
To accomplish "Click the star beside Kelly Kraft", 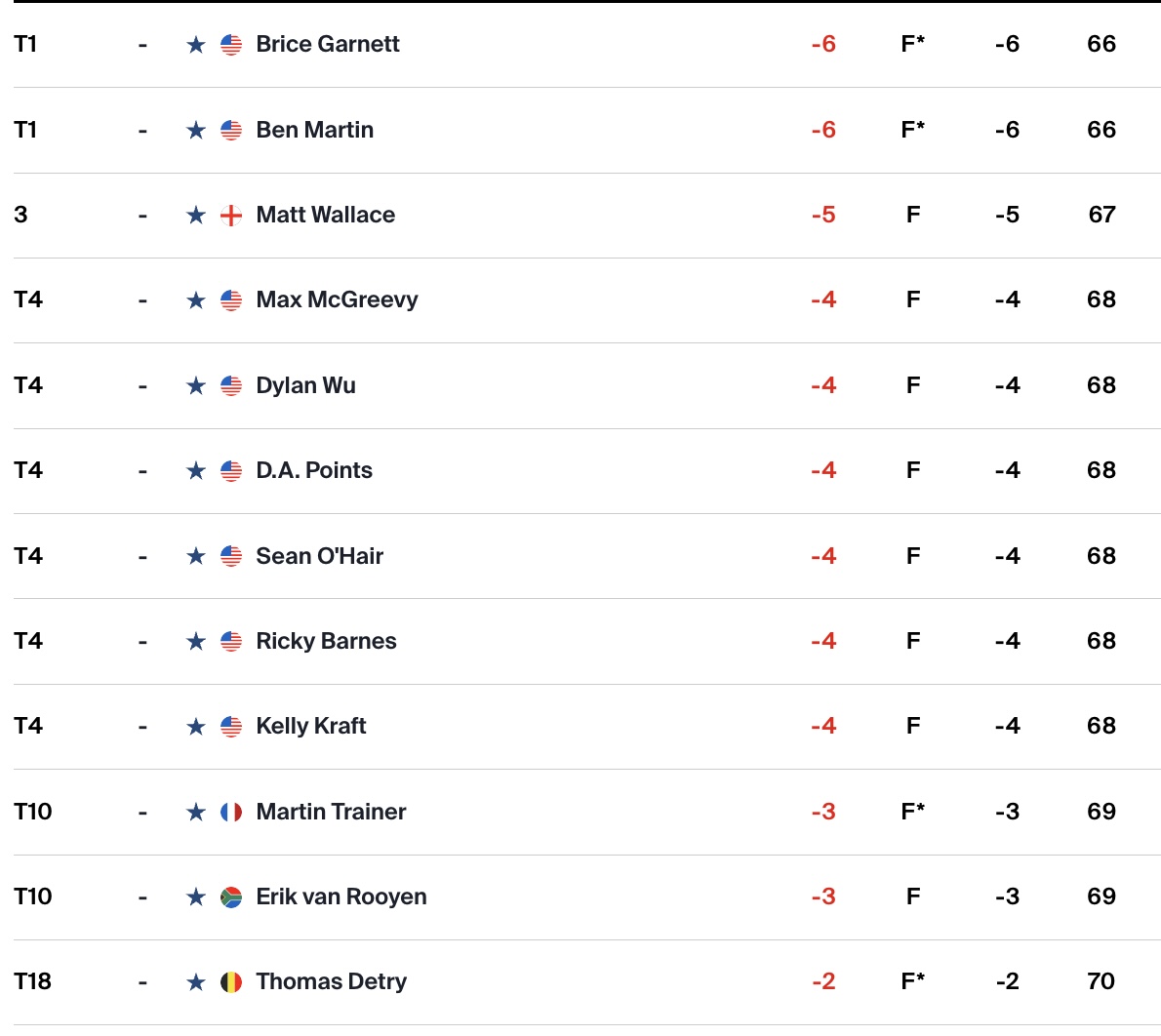I will click(195, 727).
